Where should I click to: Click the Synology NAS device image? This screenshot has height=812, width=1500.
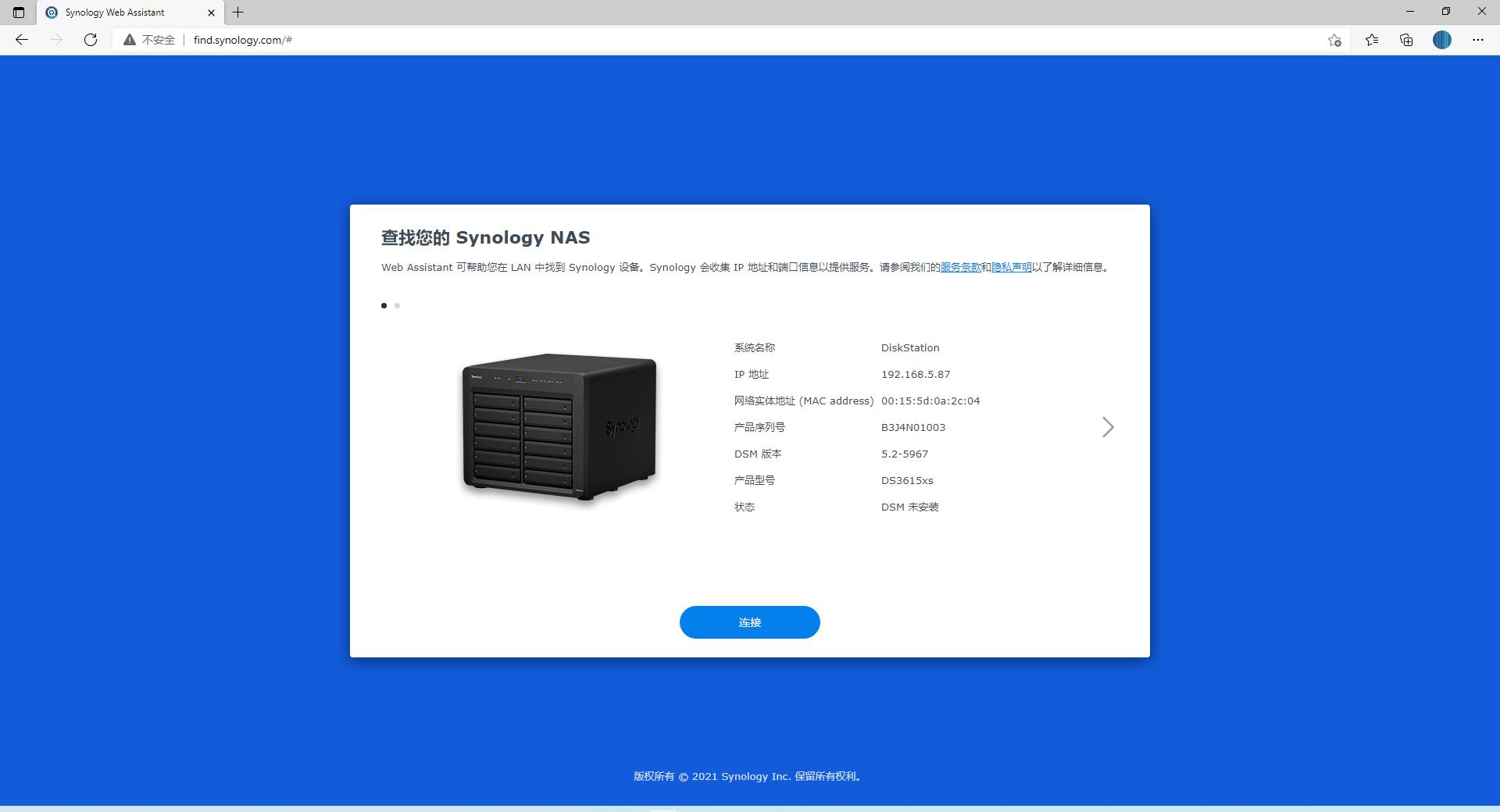pos(559,427)
